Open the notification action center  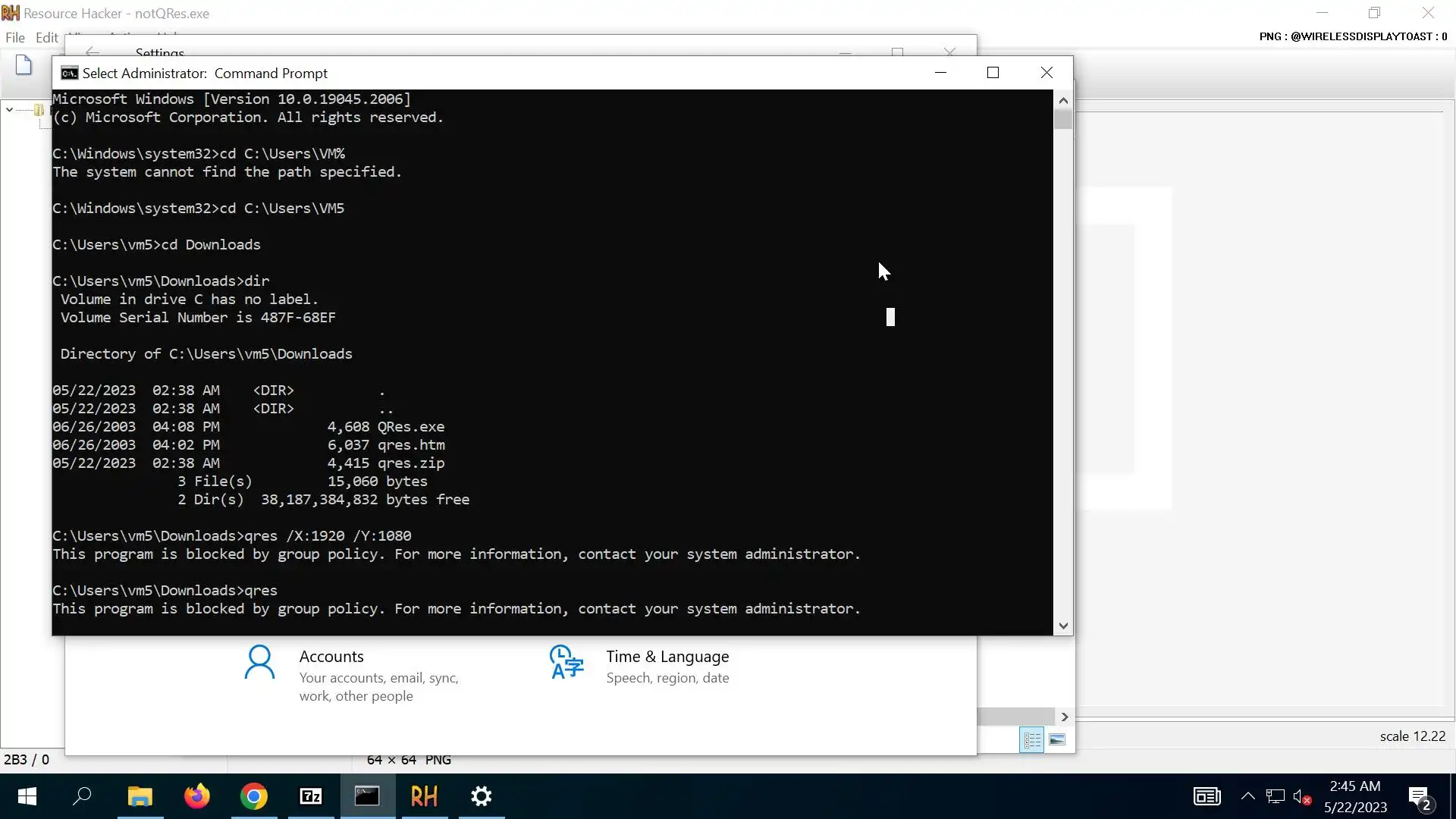[x=1420, y=797]
